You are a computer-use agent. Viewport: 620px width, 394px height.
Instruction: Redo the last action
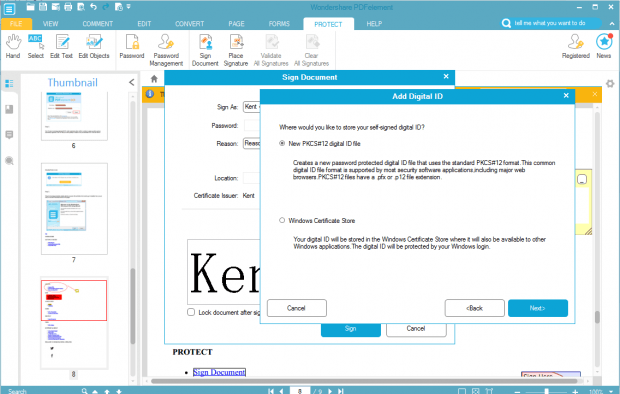click(x=106, y=7)
